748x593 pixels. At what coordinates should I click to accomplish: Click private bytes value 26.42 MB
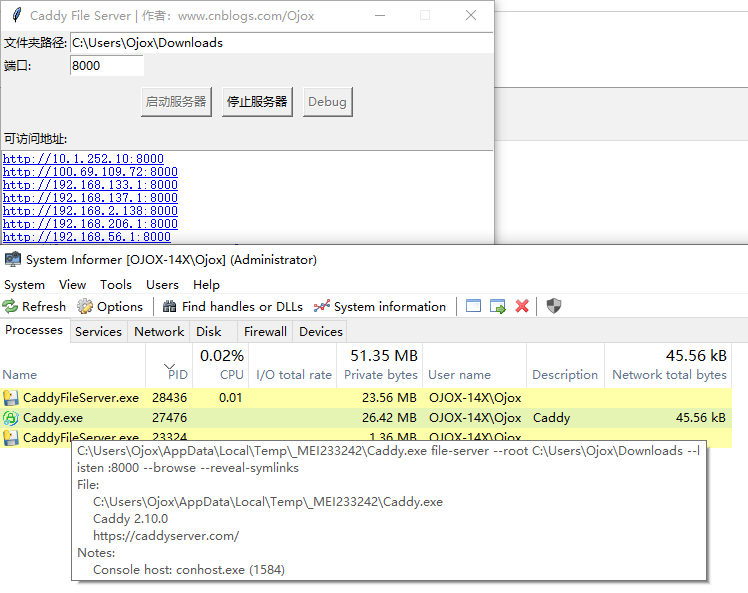click(389, 418)
